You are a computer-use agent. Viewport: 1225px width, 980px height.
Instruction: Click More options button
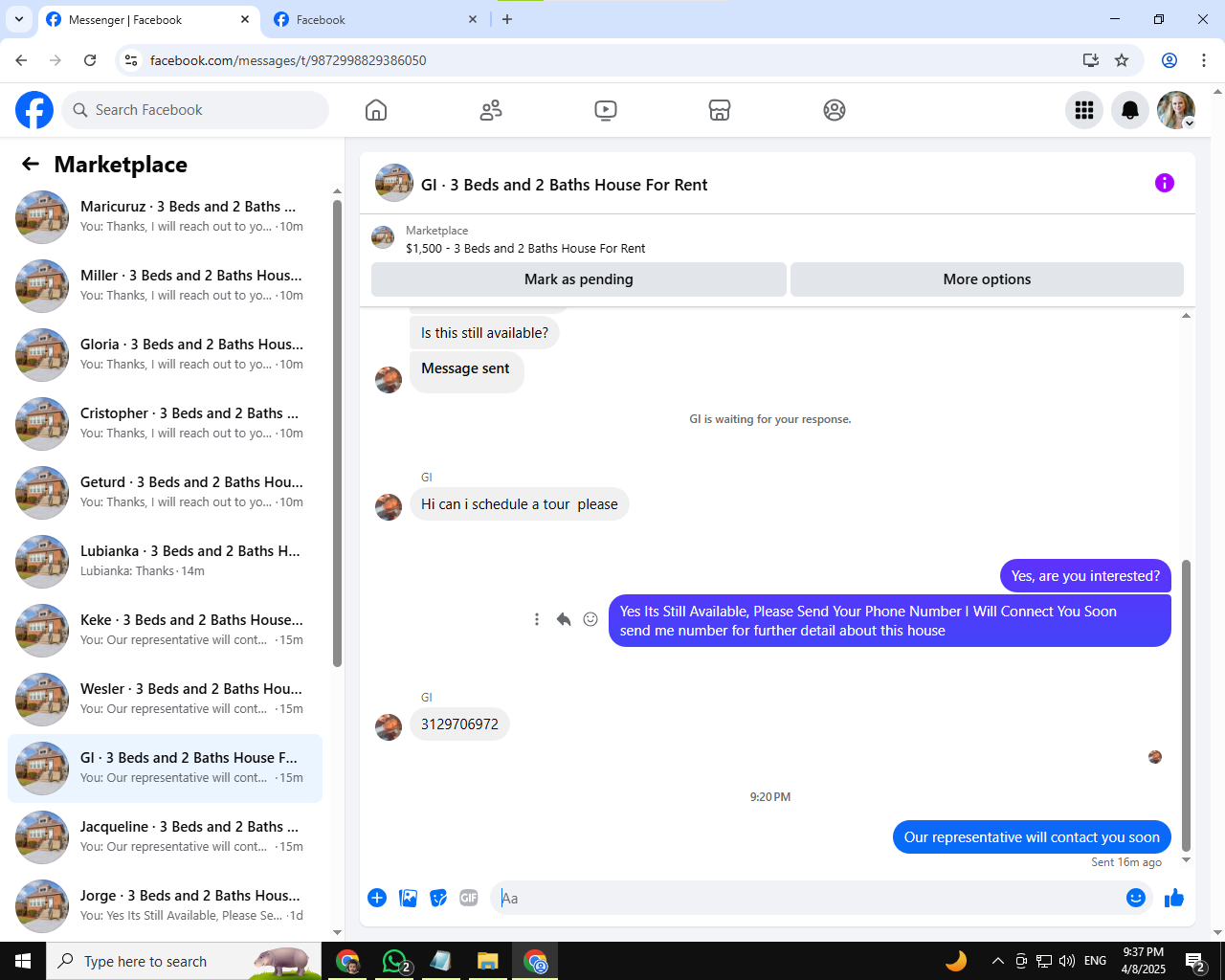pyautogui.click(x=987, y=279)
